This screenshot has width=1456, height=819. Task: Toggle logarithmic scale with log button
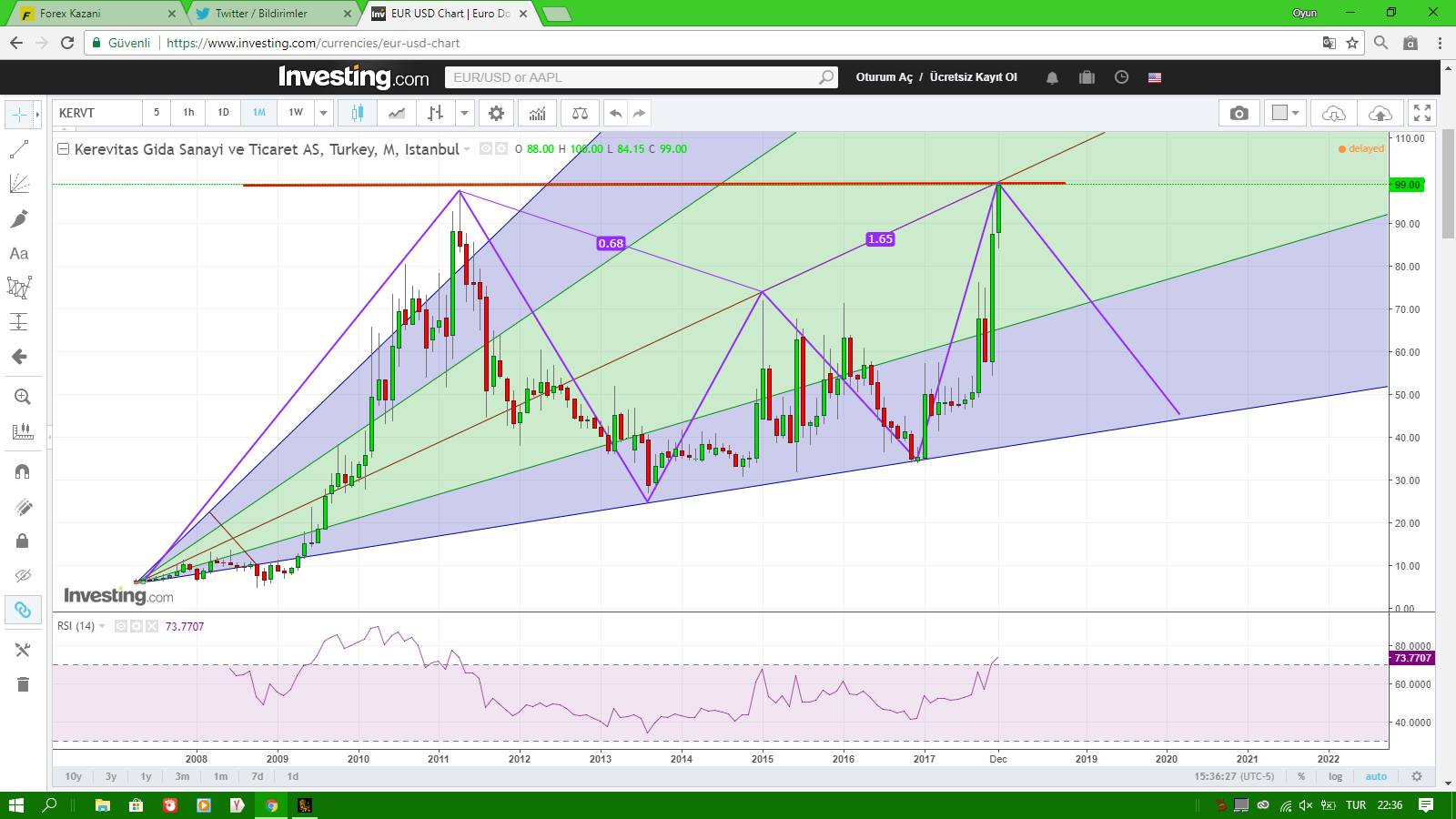click(x=1335, y=776)
